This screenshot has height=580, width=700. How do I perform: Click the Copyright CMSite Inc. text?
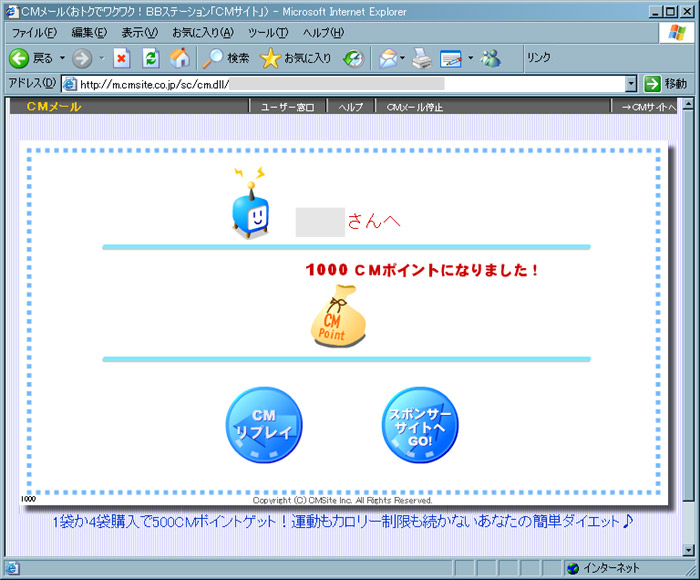[342, 501]
